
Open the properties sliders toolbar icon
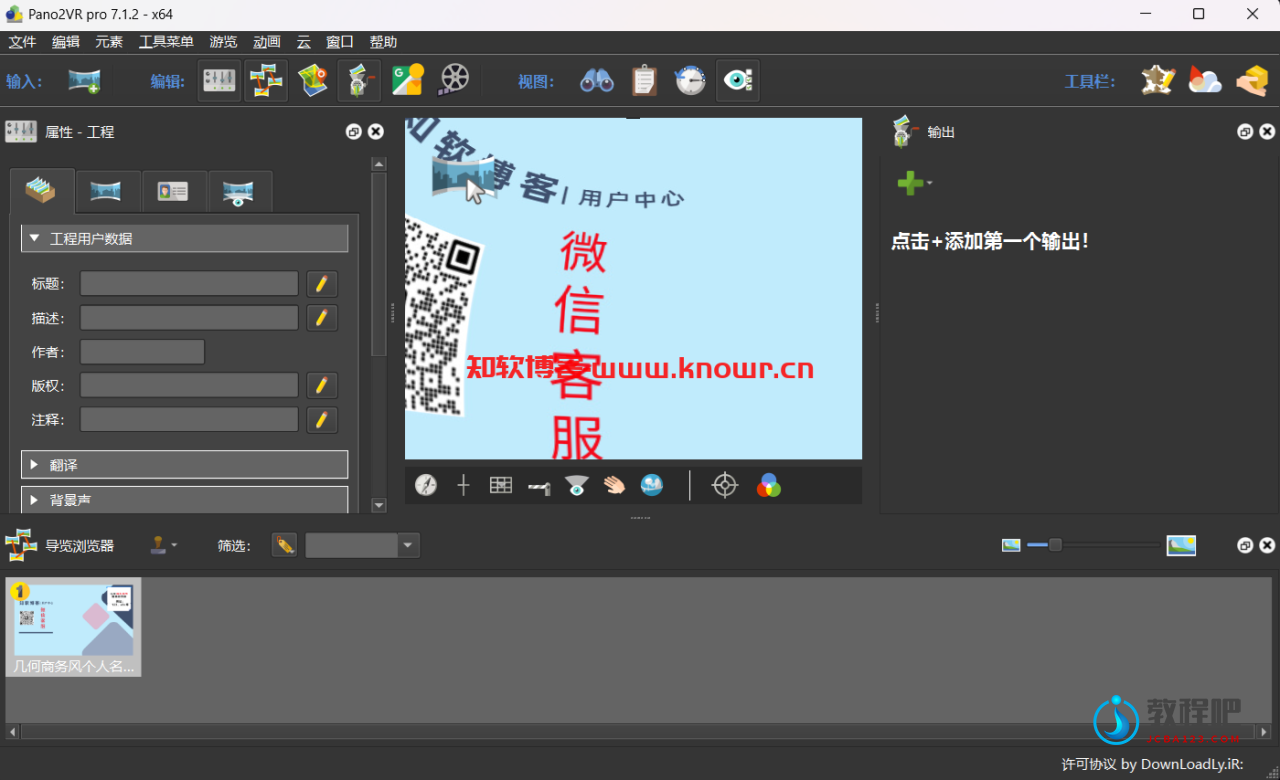[x=220, y=81]
